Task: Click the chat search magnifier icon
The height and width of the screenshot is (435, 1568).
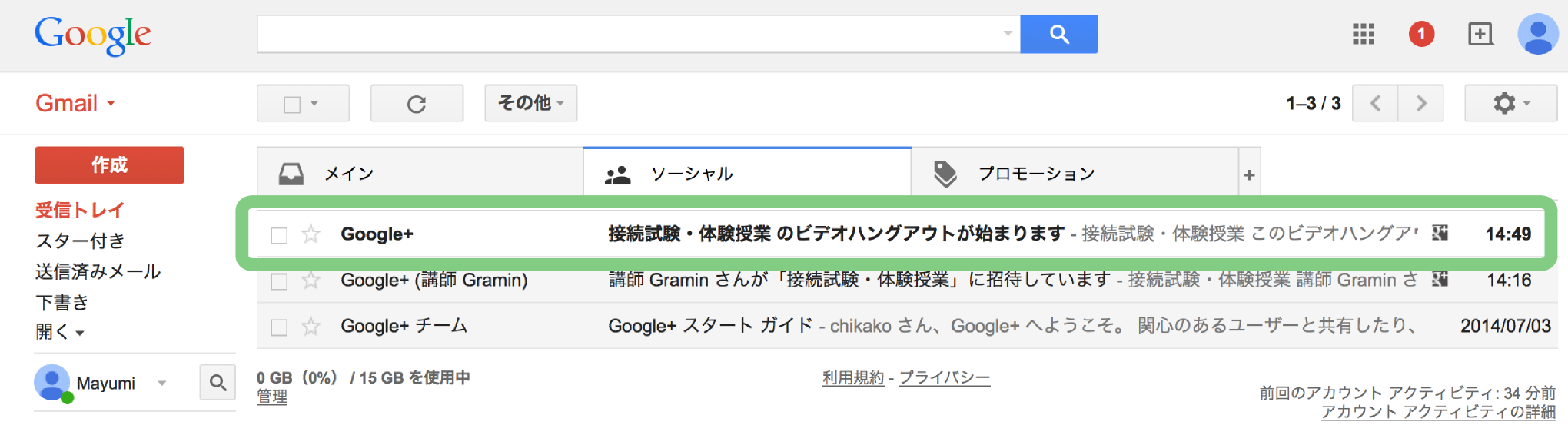Action: [x=218, y=382]
